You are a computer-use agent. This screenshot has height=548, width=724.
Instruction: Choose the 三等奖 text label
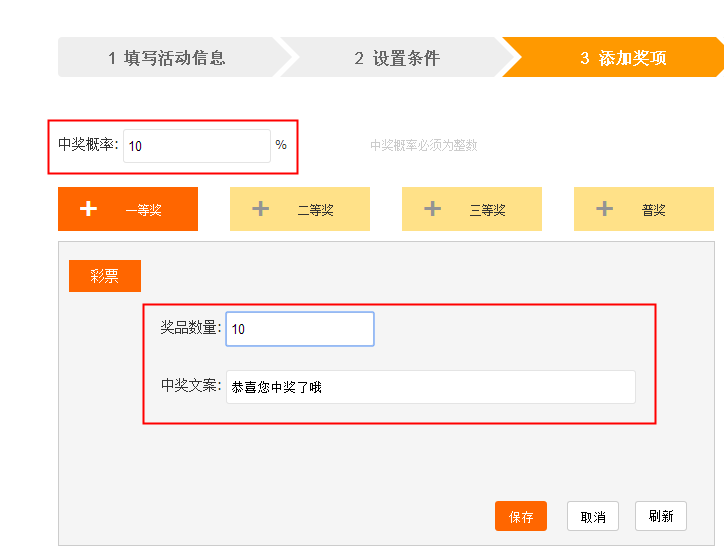coord(487,210)
